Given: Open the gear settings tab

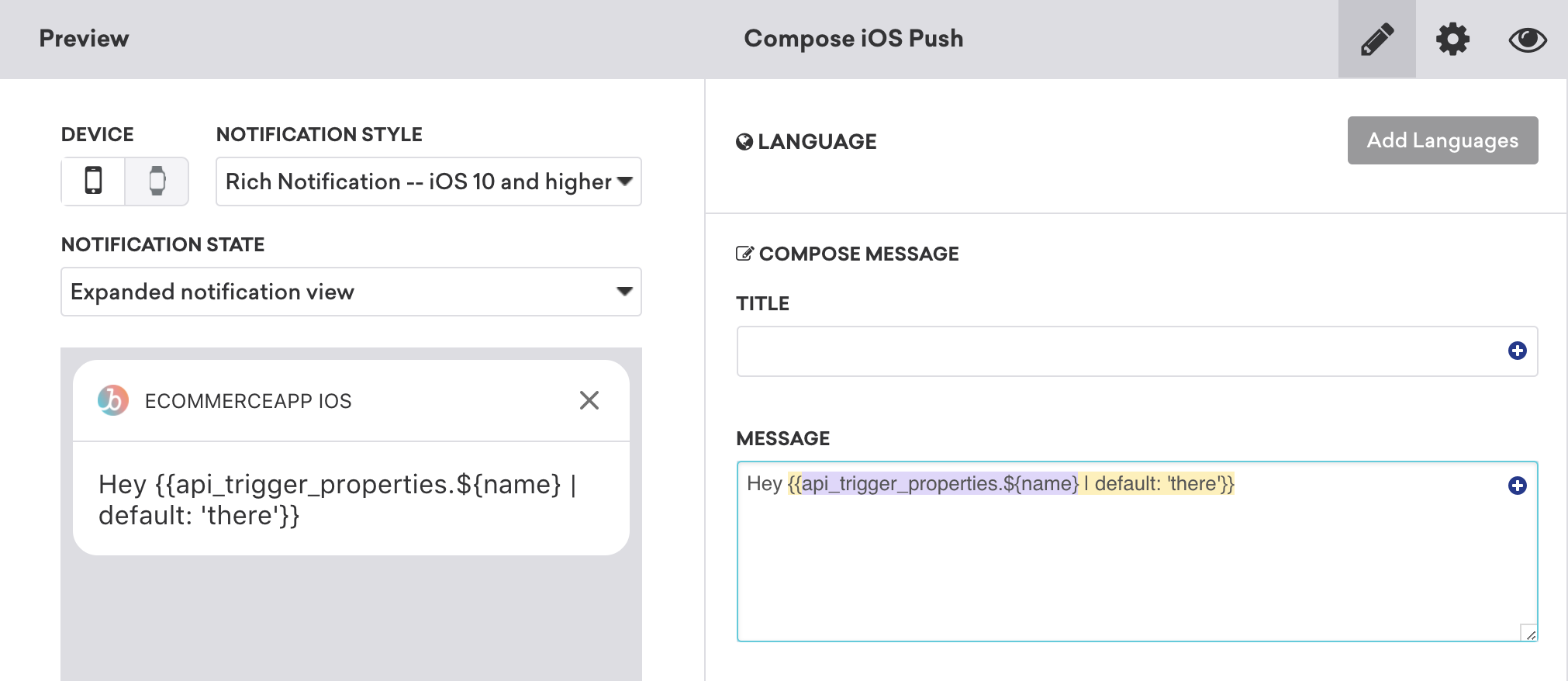Looking at the screenshot, I should [x=1452, y=39].
